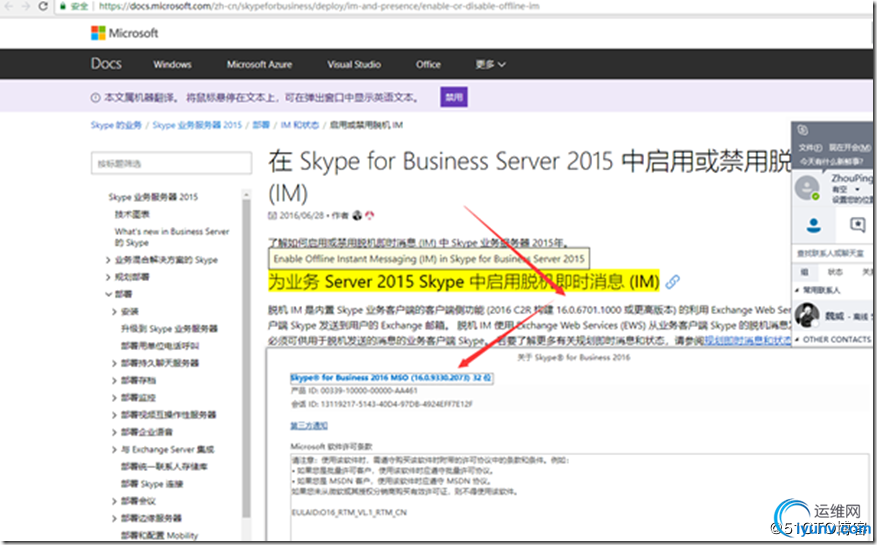
Task: Click the browser address bar URL
Action: click(319, 6)
